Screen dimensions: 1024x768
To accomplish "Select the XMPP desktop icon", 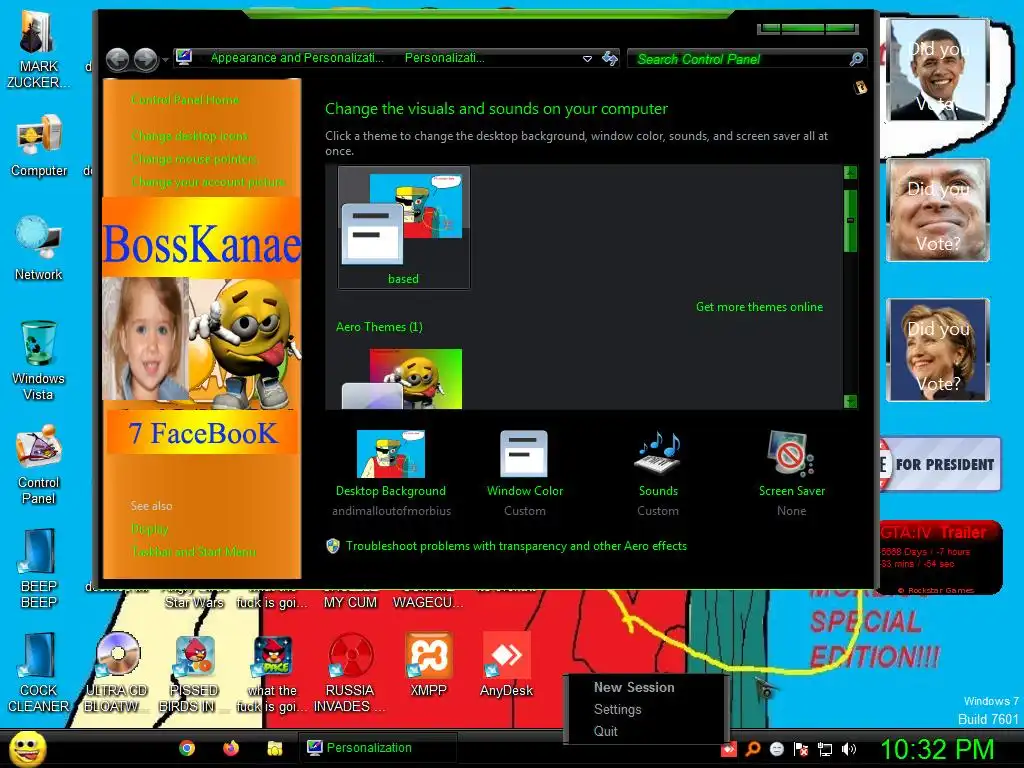I will pyautogui.click(x=428, y=665).
